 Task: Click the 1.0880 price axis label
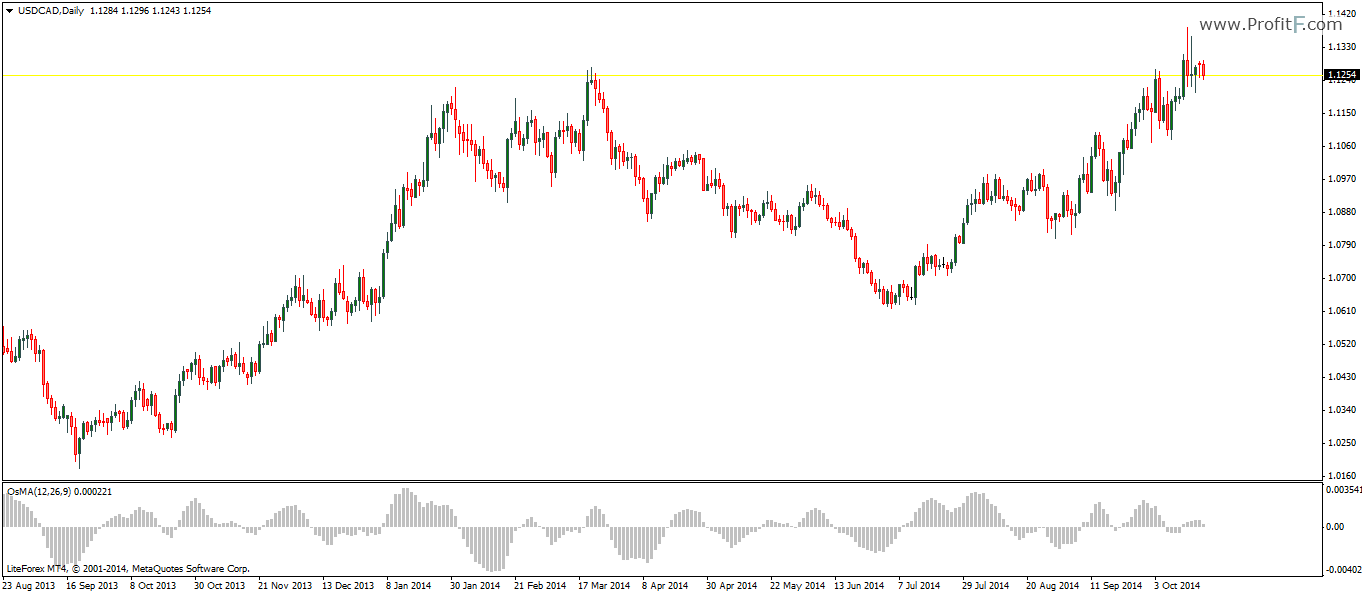coord(1341,212)
